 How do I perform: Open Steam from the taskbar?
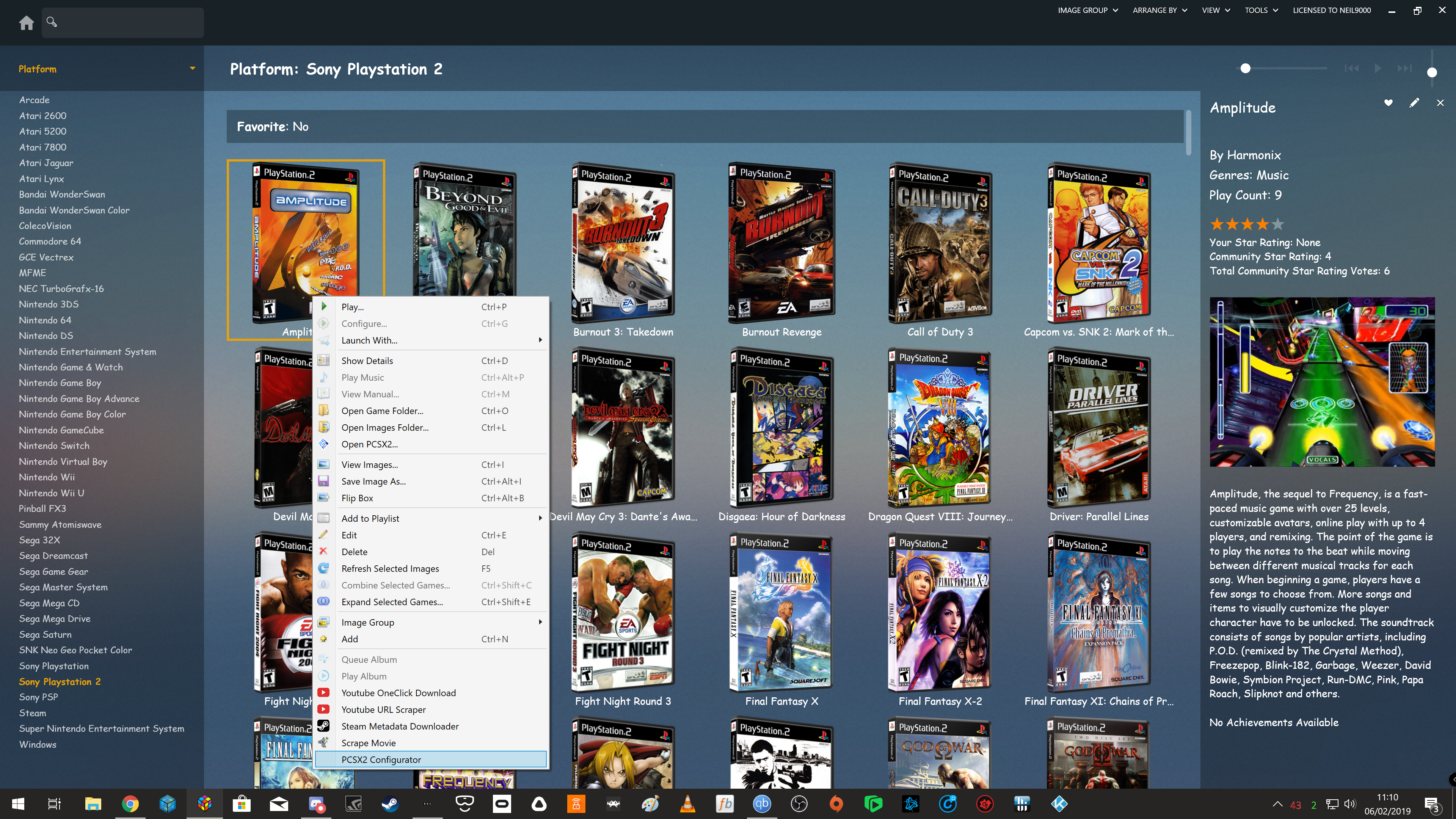tap(390, 804)
